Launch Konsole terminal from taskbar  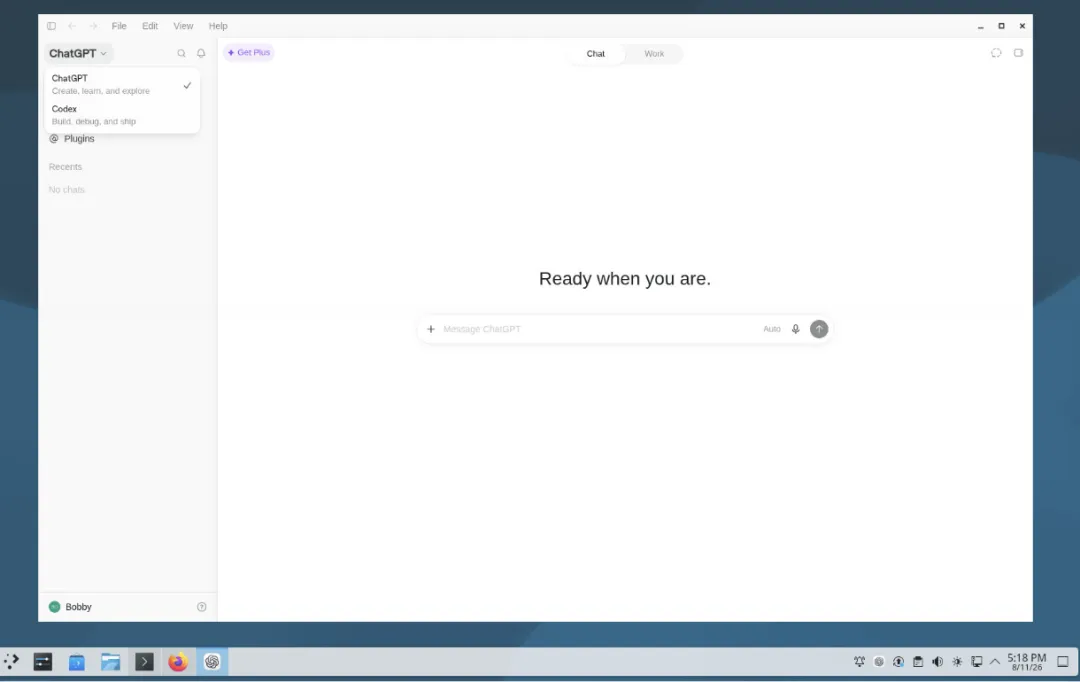click(x=144, y=662)
